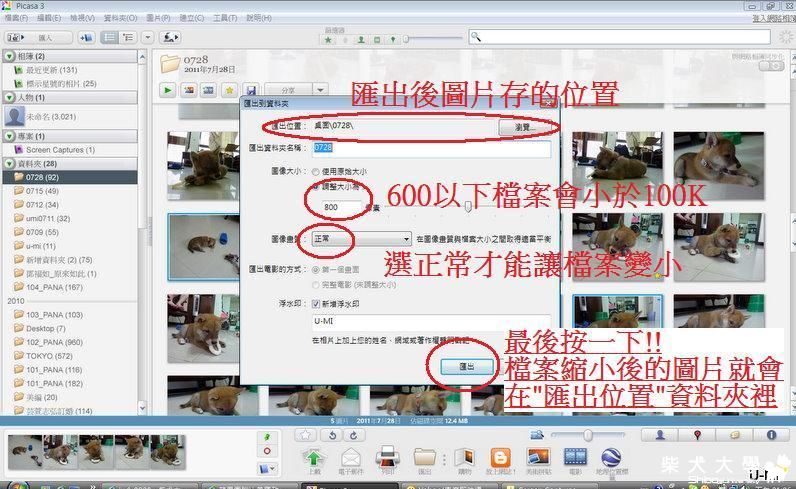This screenshot has height=489, width=796.
Task: Select the 使用原始大小 radio button
Action: coord(317,172)
